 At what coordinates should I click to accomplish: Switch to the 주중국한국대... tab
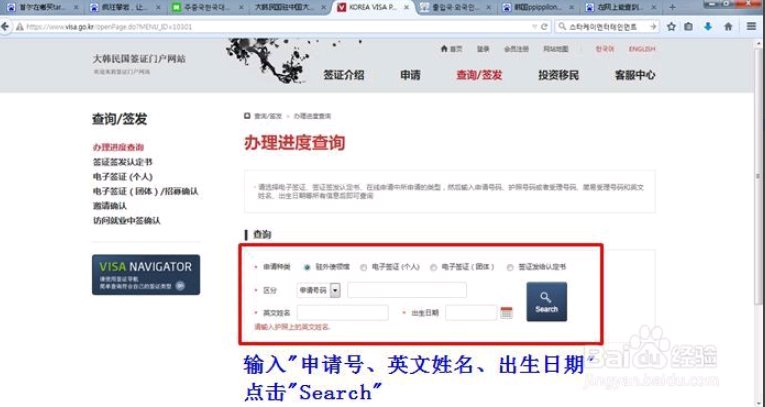(x=207, y=8)
